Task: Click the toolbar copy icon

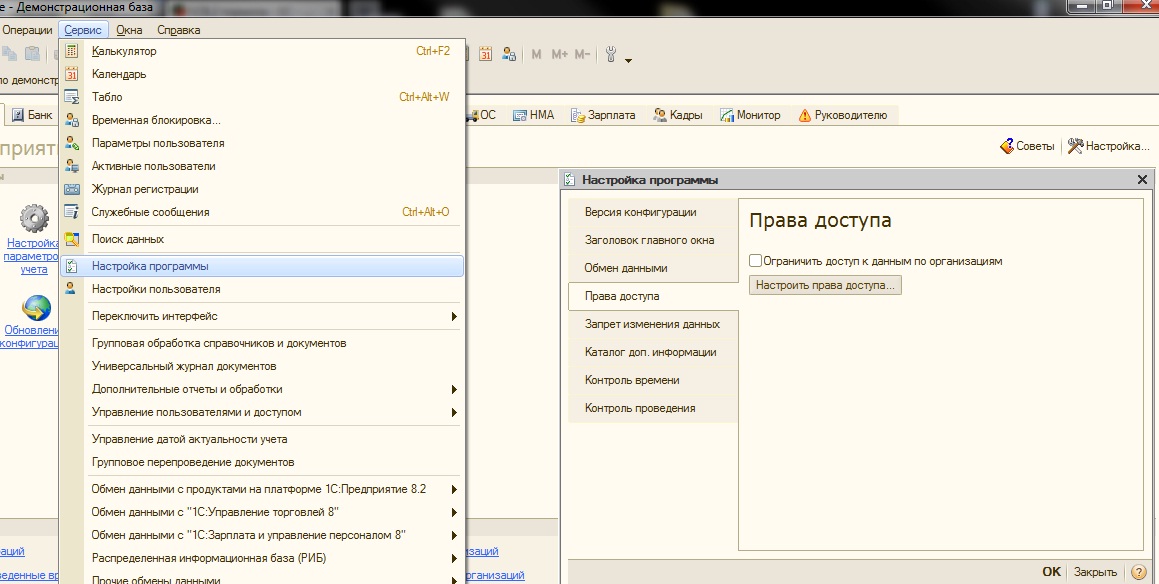Action: [10, 54]
